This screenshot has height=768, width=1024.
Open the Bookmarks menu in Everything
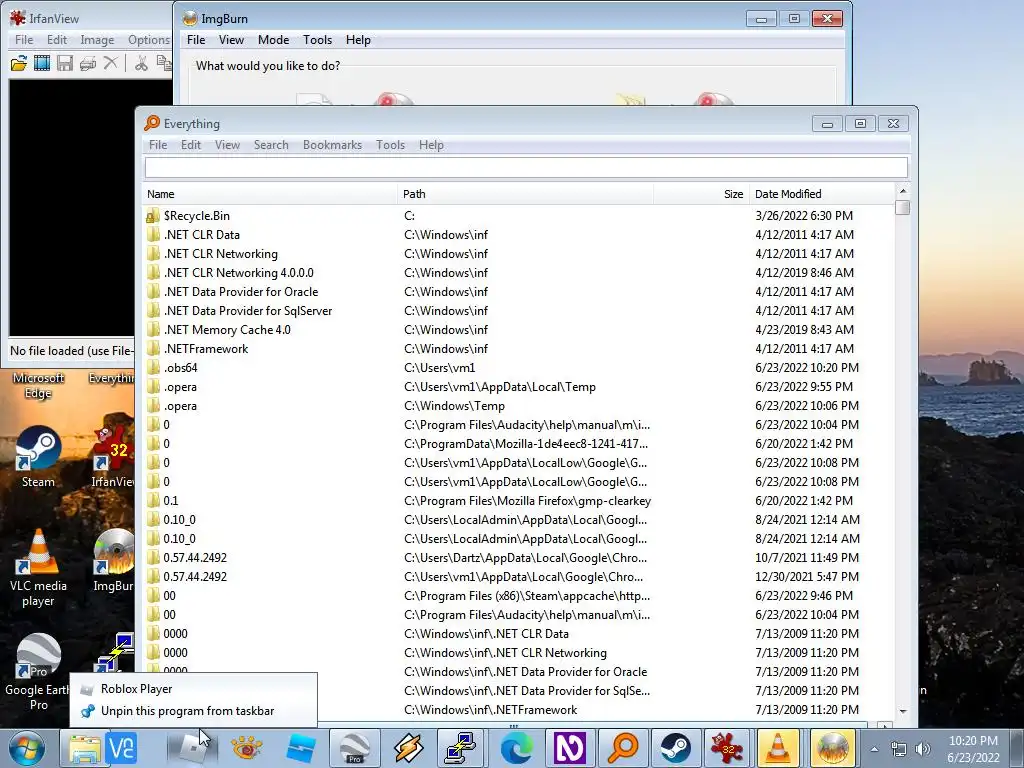pos(332,145)
